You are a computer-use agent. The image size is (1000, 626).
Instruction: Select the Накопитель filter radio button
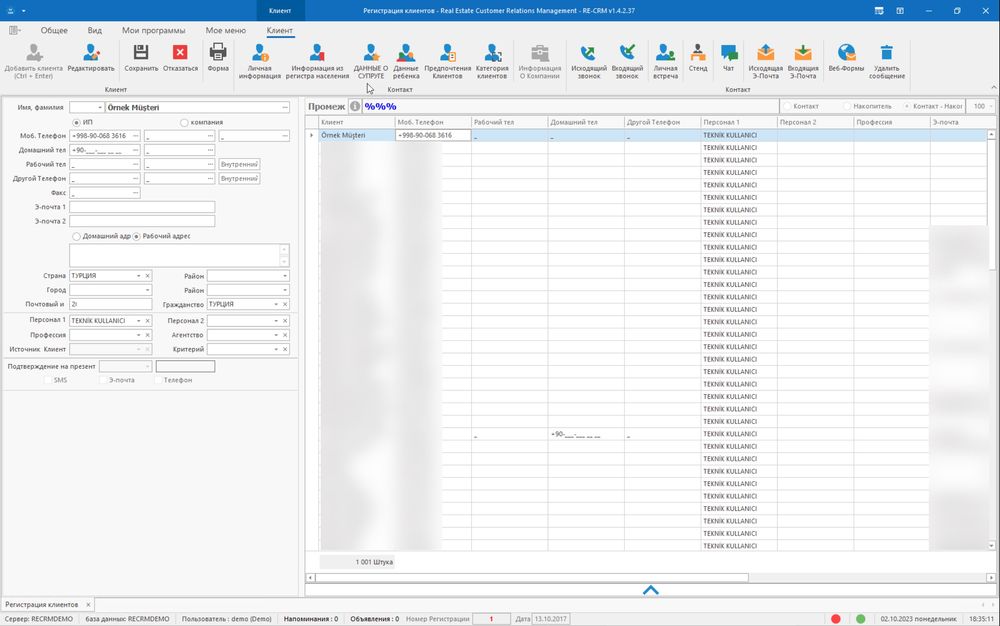847,106
